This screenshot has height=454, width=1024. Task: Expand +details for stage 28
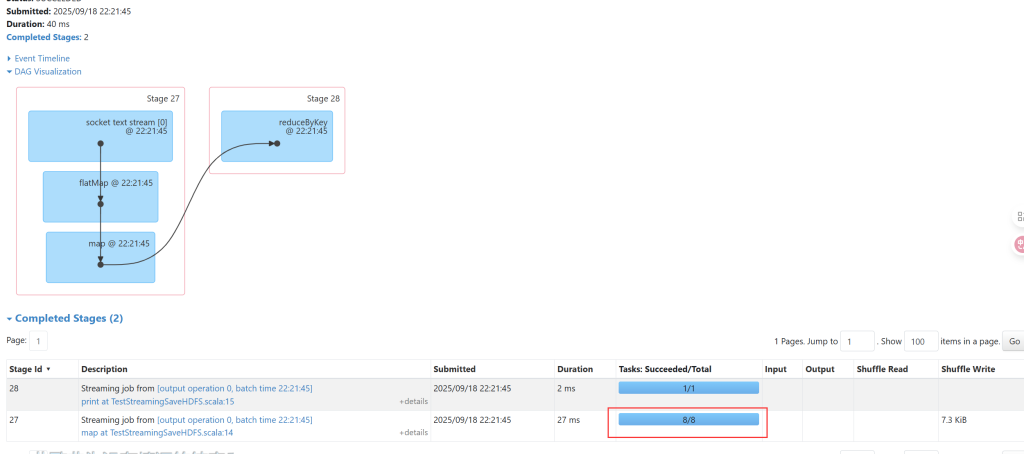[x=413, y=401]
